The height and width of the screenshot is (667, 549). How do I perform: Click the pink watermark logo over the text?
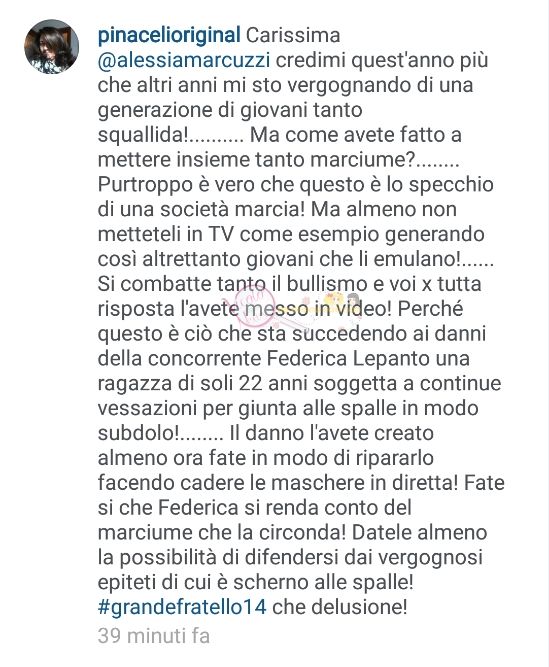coord(255,305)
